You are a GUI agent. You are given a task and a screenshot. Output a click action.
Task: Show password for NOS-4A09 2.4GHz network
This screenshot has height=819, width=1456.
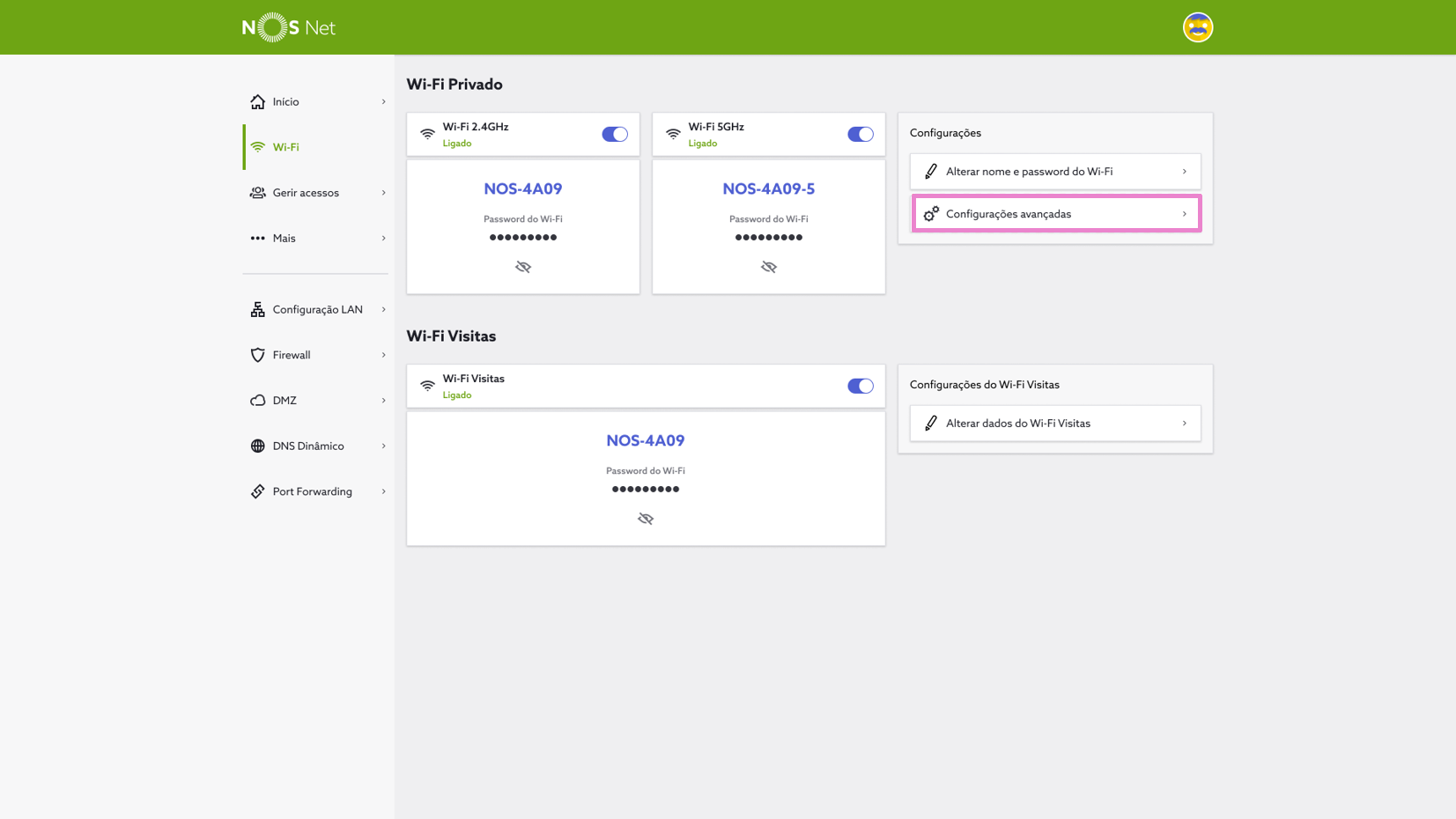click(x=523, y=267)
